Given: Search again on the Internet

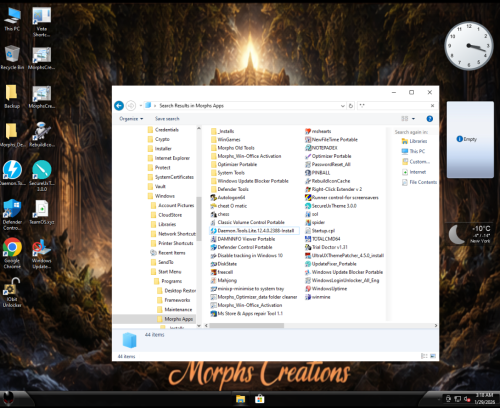Looking at the screenshot, I should point(414,172).
